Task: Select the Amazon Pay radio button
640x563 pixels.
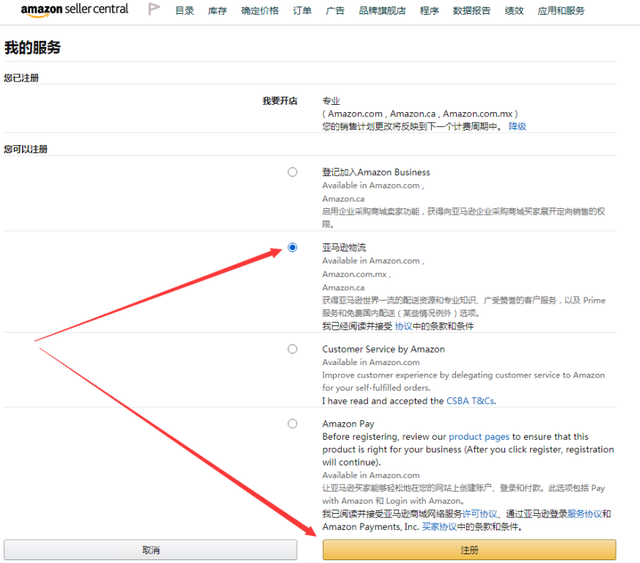Action: point(292,423)
